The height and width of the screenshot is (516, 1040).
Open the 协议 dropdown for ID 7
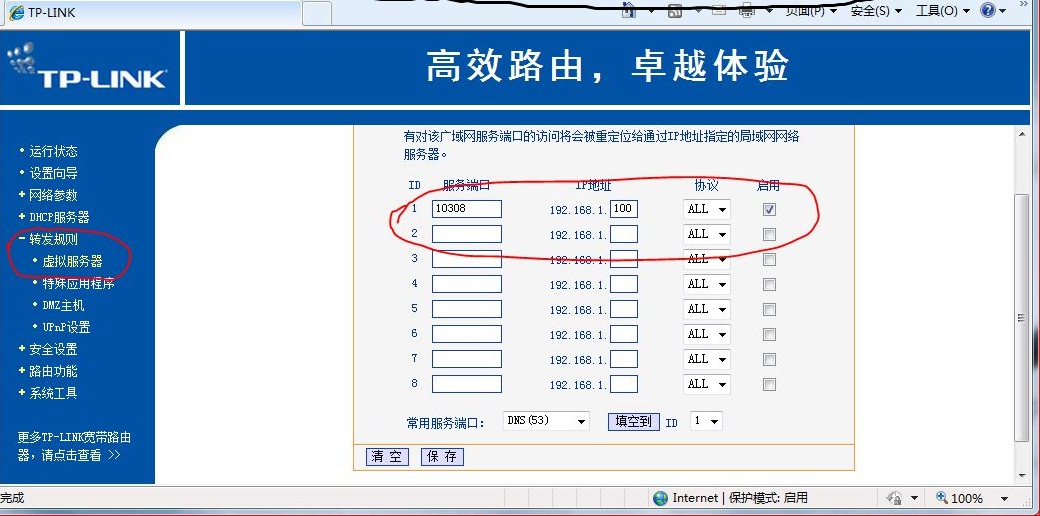click(706, 359)
